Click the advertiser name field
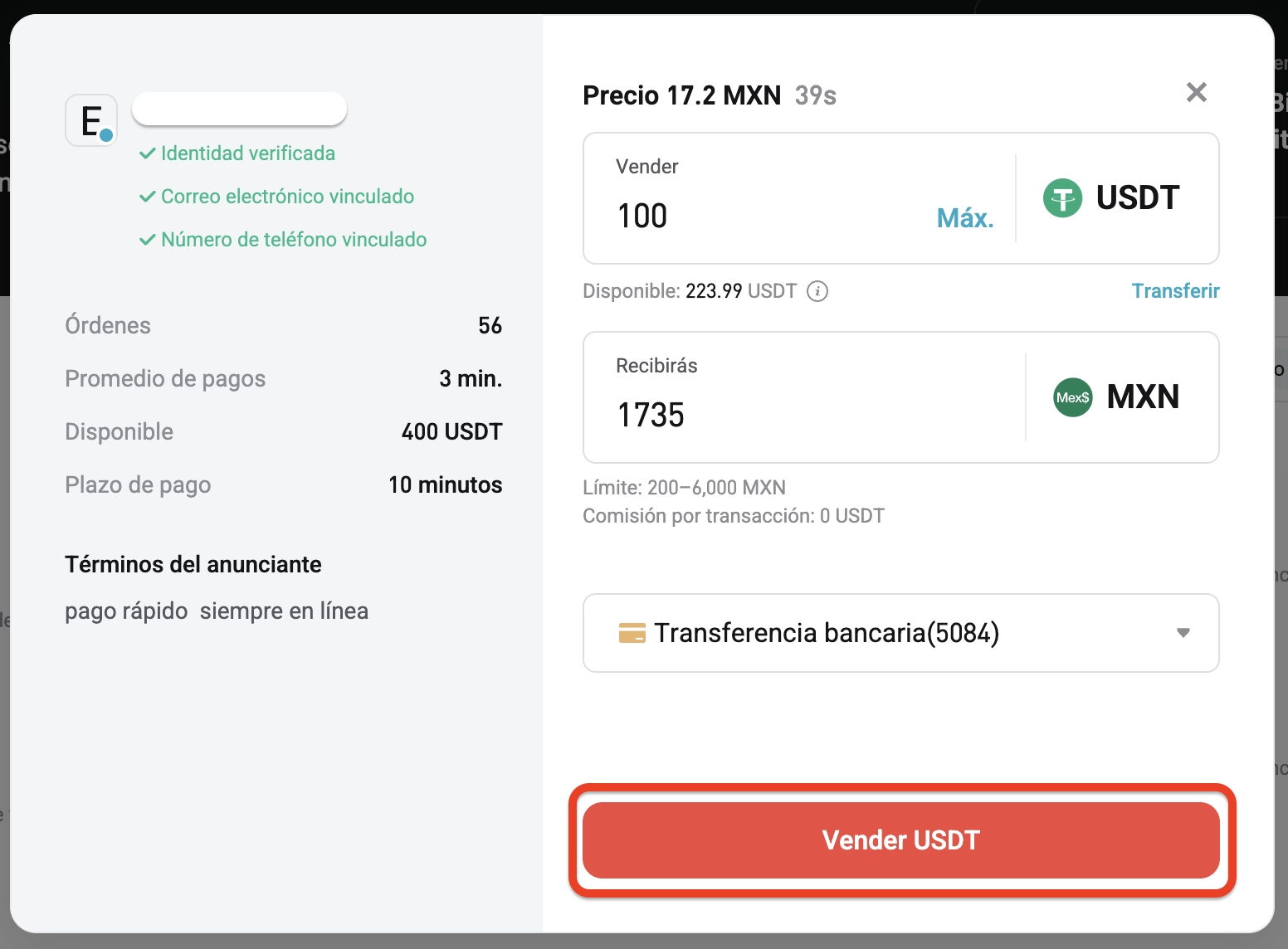Image resolution: width=1288 pixels, height=949 pixels. pos(239,109)
